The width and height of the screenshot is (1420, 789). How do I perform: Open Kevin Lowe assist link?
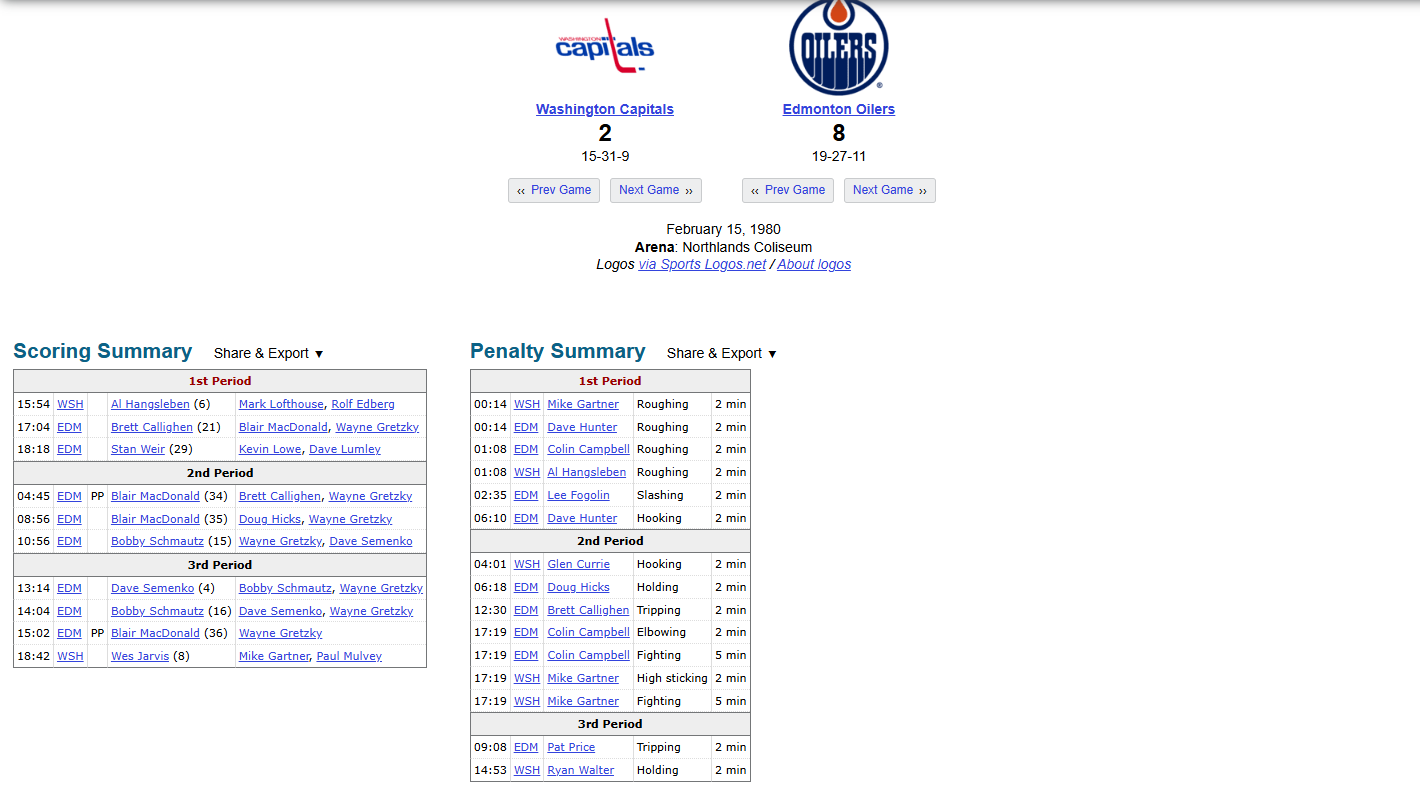[x=271, y=449]
